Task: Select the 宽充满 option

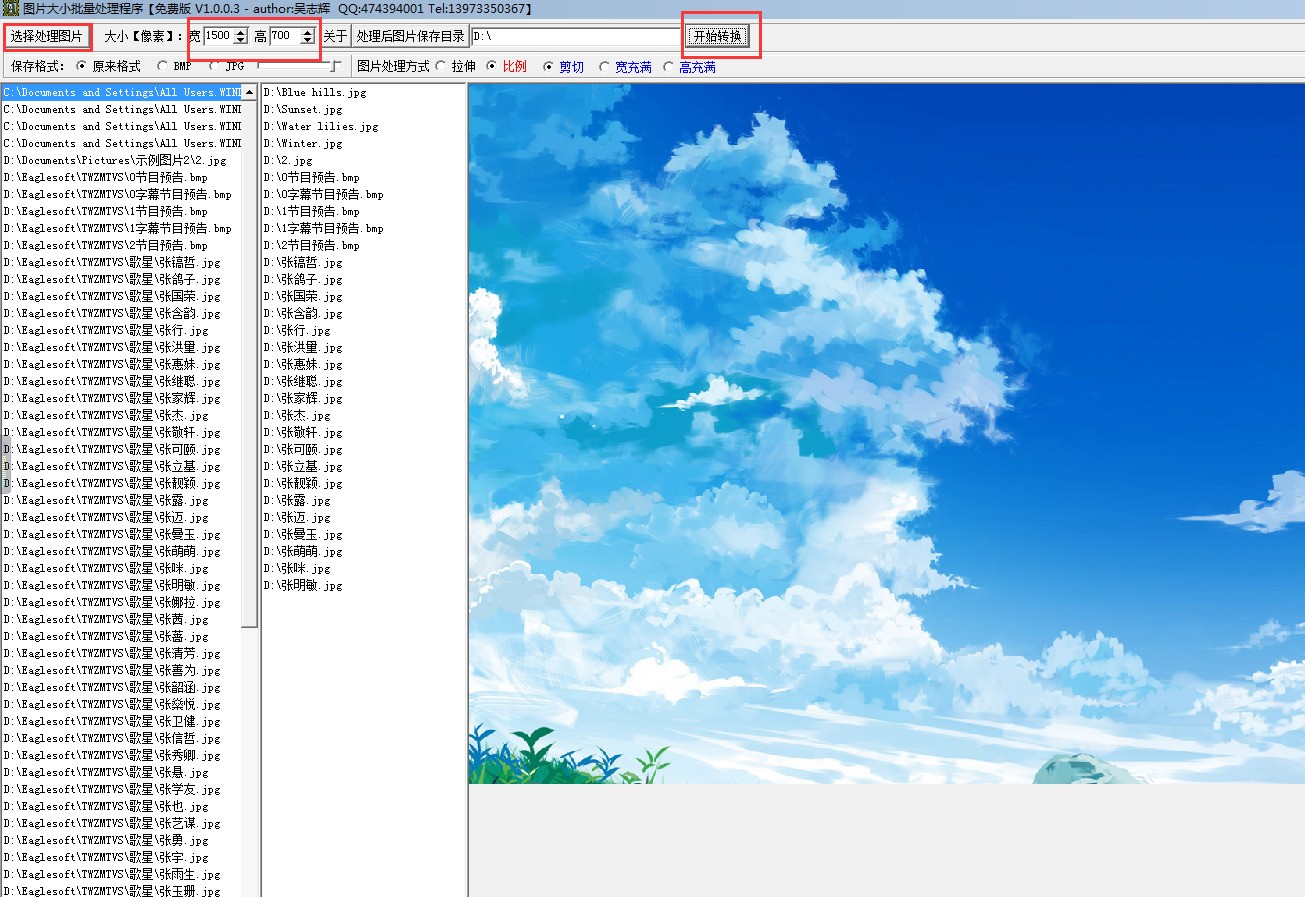Action: click(x=626, y=67)
